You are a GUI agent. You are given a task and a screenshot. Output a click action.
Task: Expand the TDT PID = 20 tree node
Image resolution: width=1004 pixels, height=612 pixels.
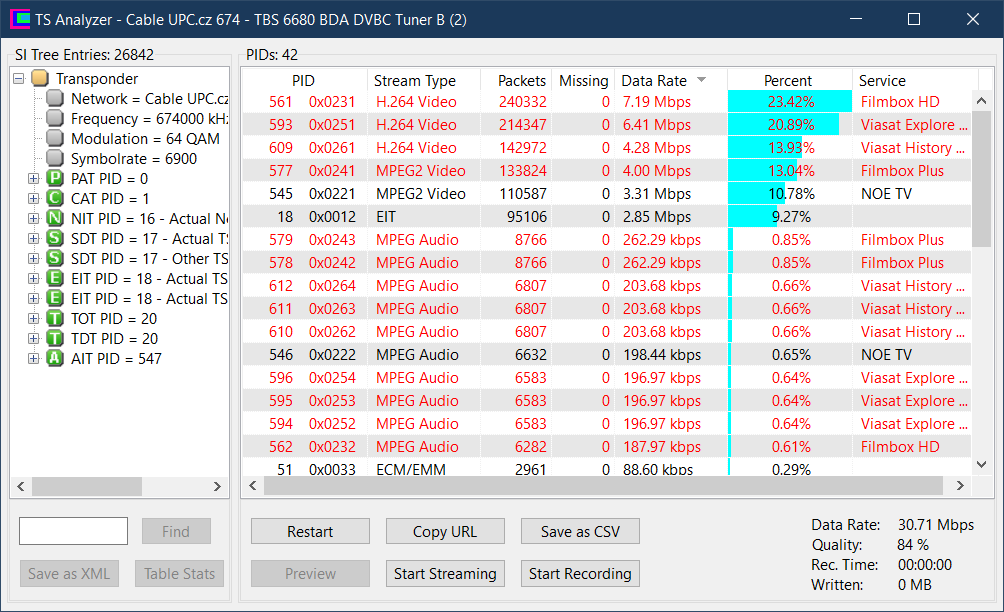pyautogui.click(x=33, y=339)
